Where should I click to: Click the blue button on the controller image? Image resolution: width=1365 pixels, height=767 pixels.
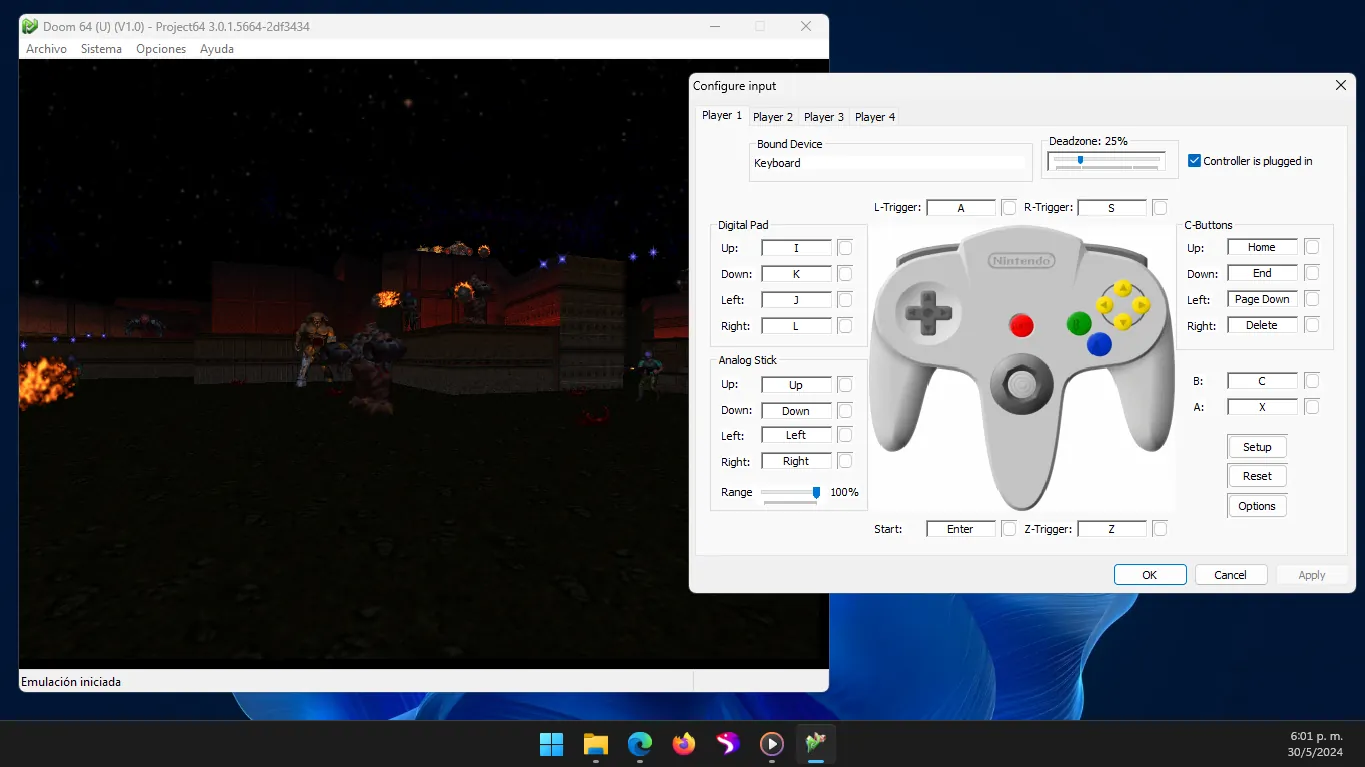coord(1099,344)
